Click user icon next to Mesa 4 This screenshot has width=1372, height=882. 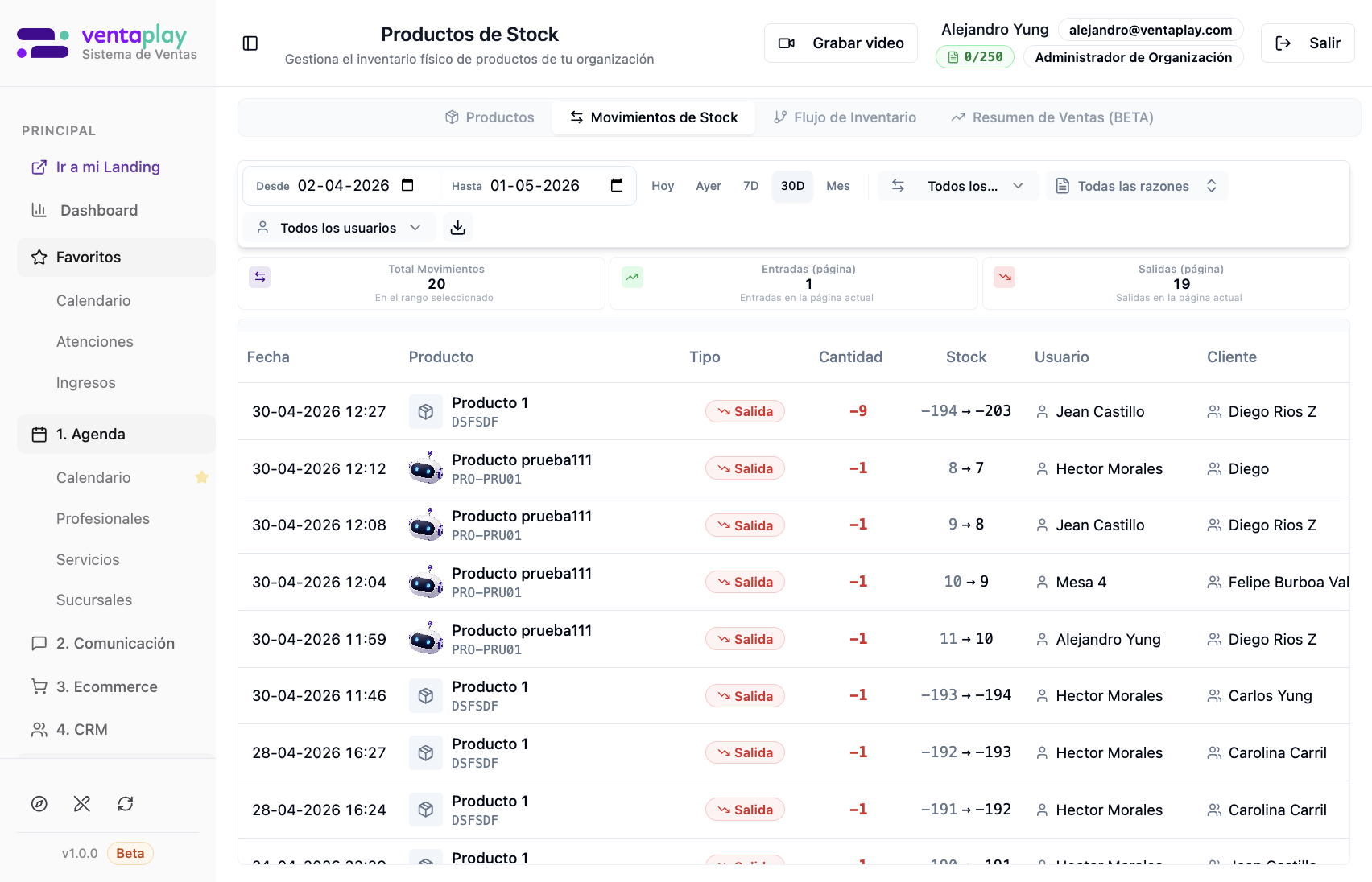tap(1042, 583)
